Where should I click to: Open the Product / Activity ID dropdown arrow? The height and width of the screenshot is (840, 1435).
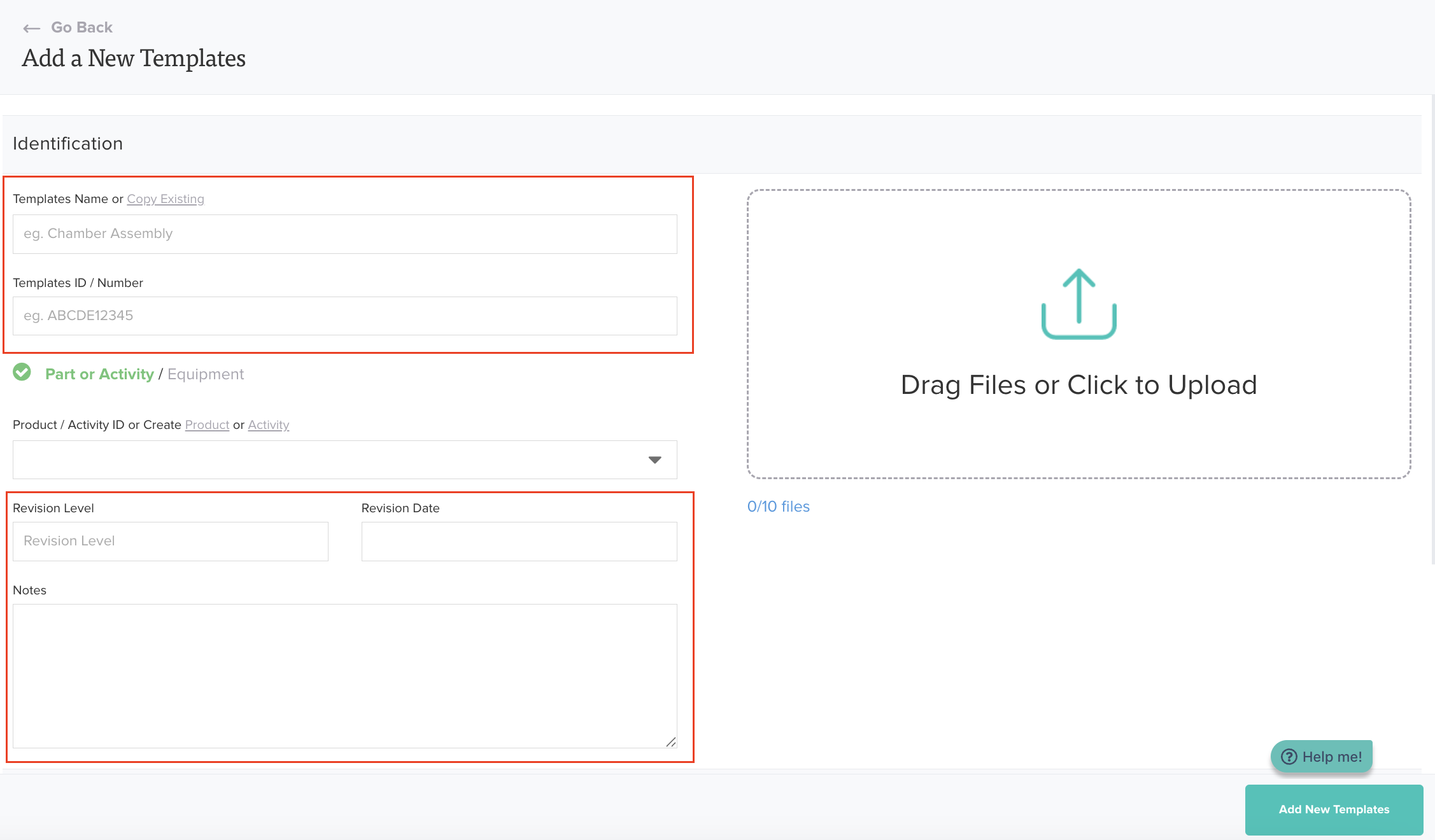654,459
